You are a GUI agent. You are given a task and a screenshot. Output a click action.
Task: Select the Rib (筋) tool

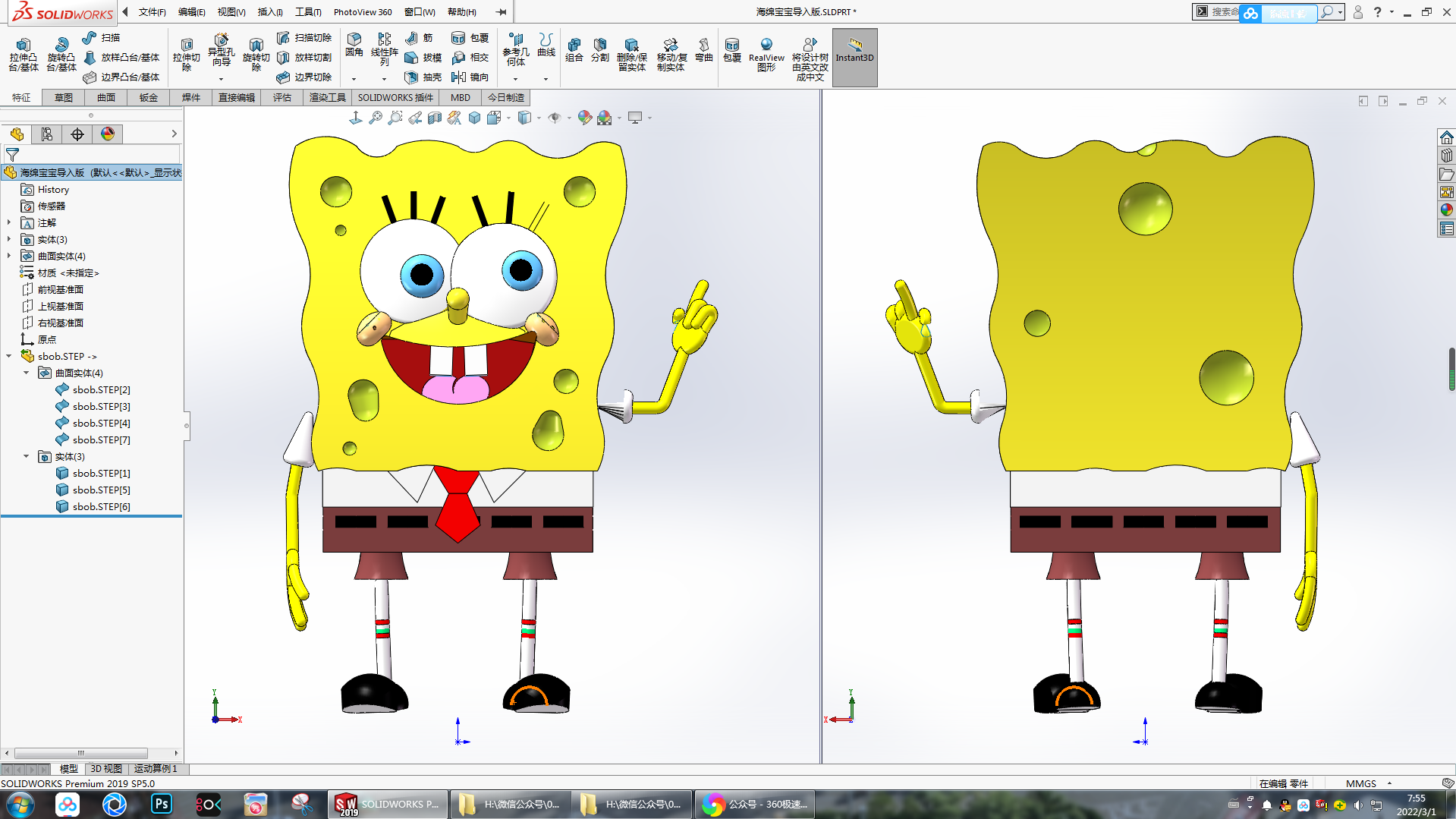(x=420, y=38)
